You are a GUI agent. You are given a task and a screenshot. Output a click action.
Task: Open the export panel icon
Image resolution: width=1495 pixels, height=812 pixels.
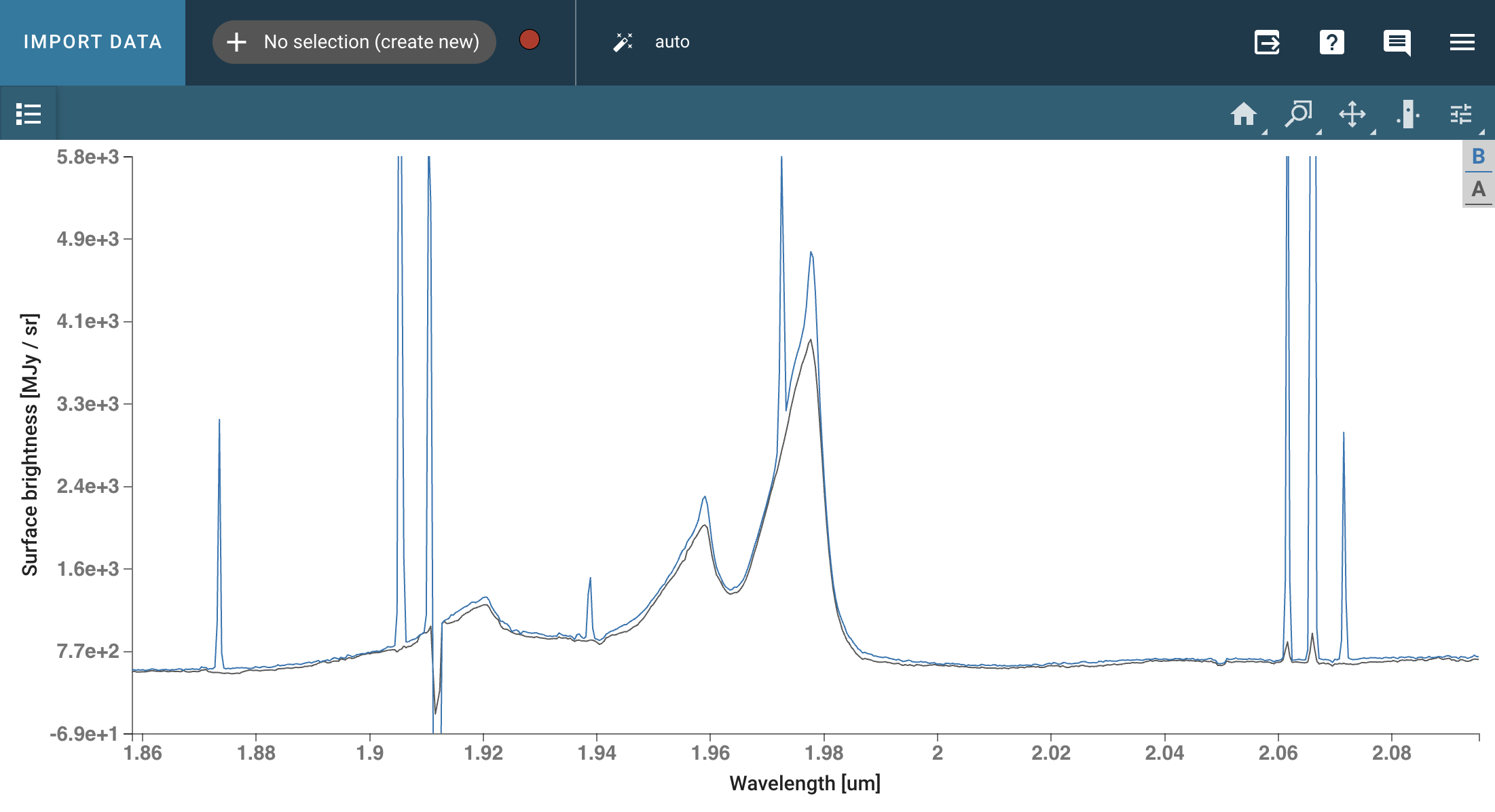pyautogui.click(x=1267, y=42)
